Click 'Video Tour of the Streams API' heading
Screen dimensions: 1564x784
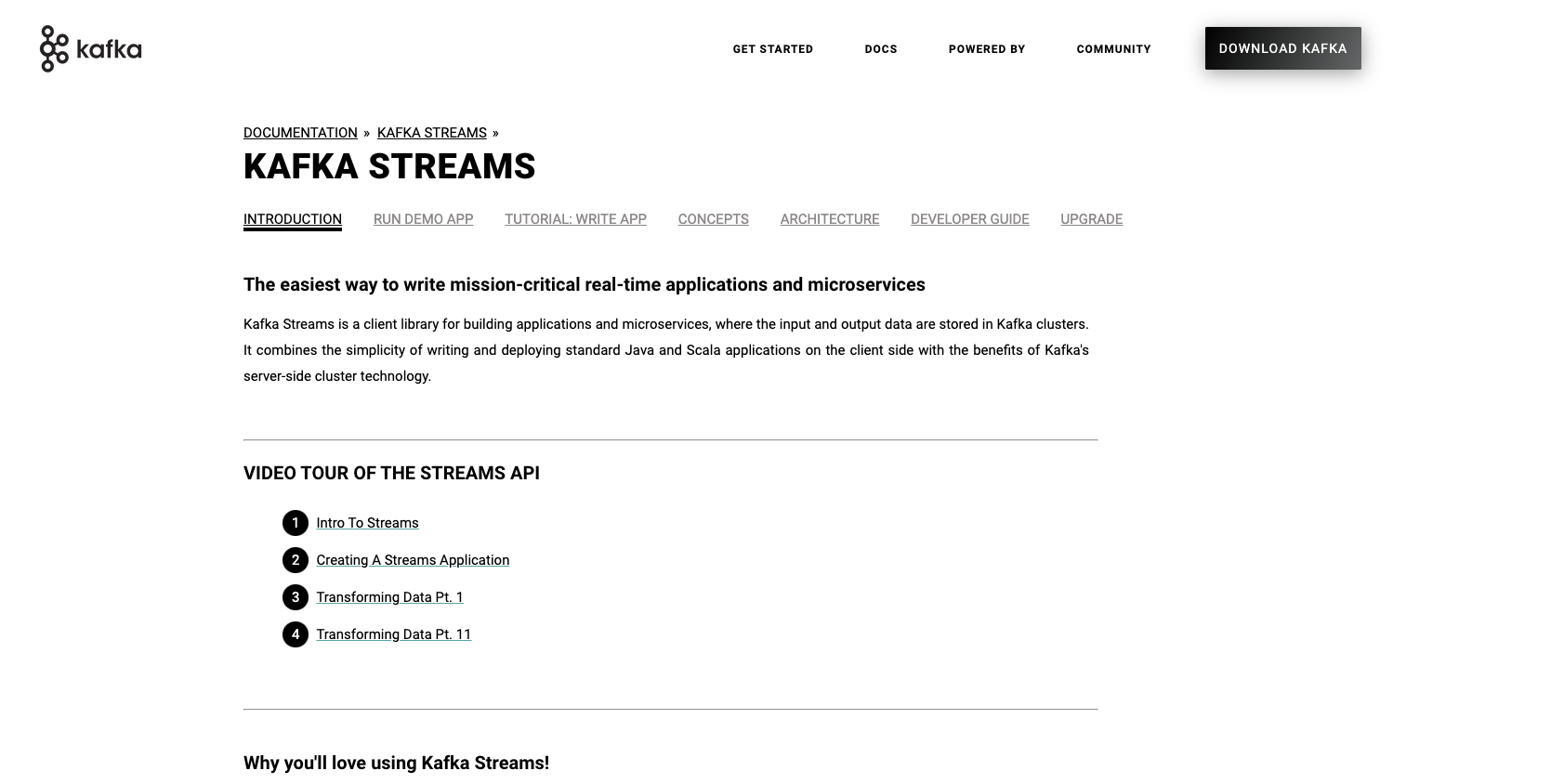click(391, 473)
